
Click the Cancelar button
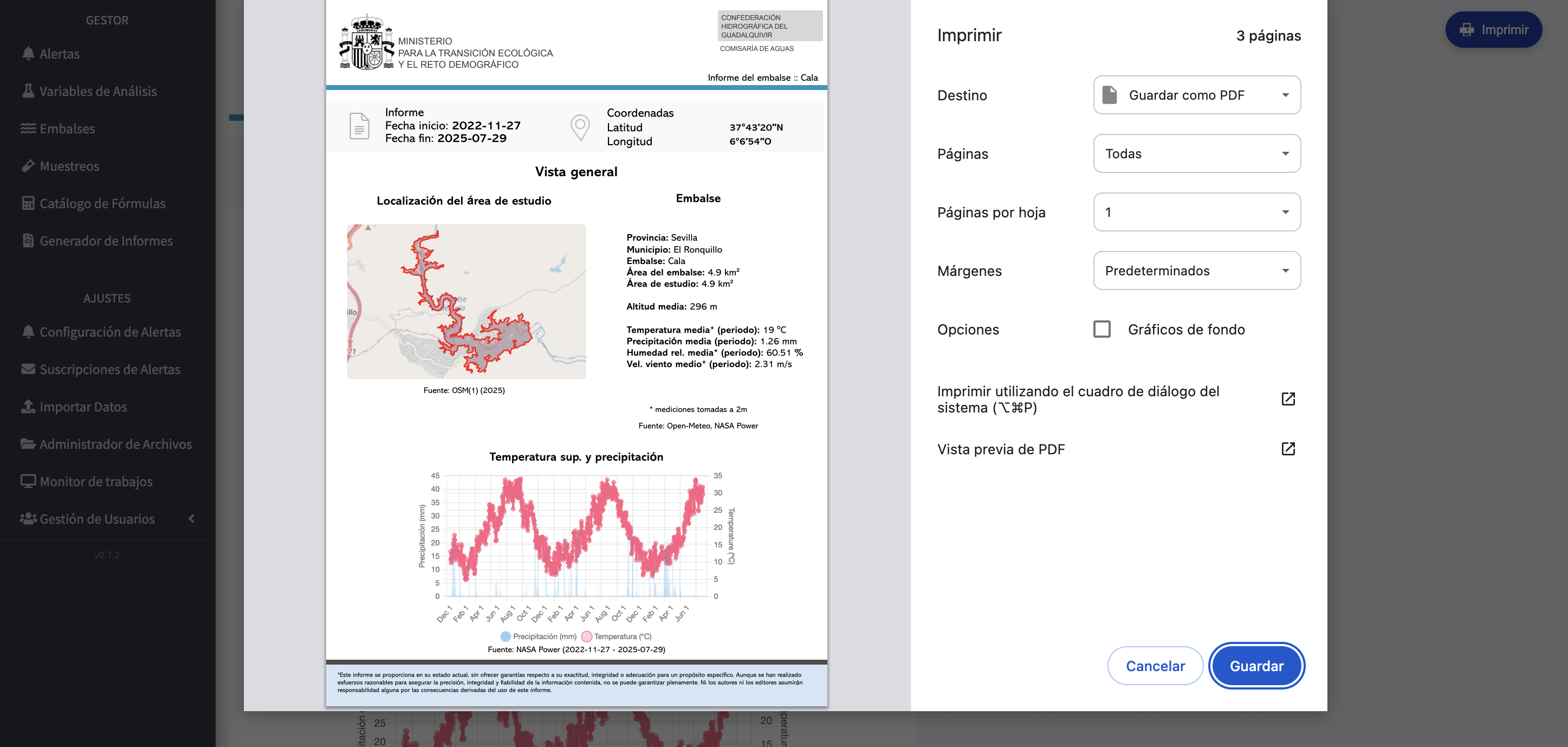[x=1155, y=666]
